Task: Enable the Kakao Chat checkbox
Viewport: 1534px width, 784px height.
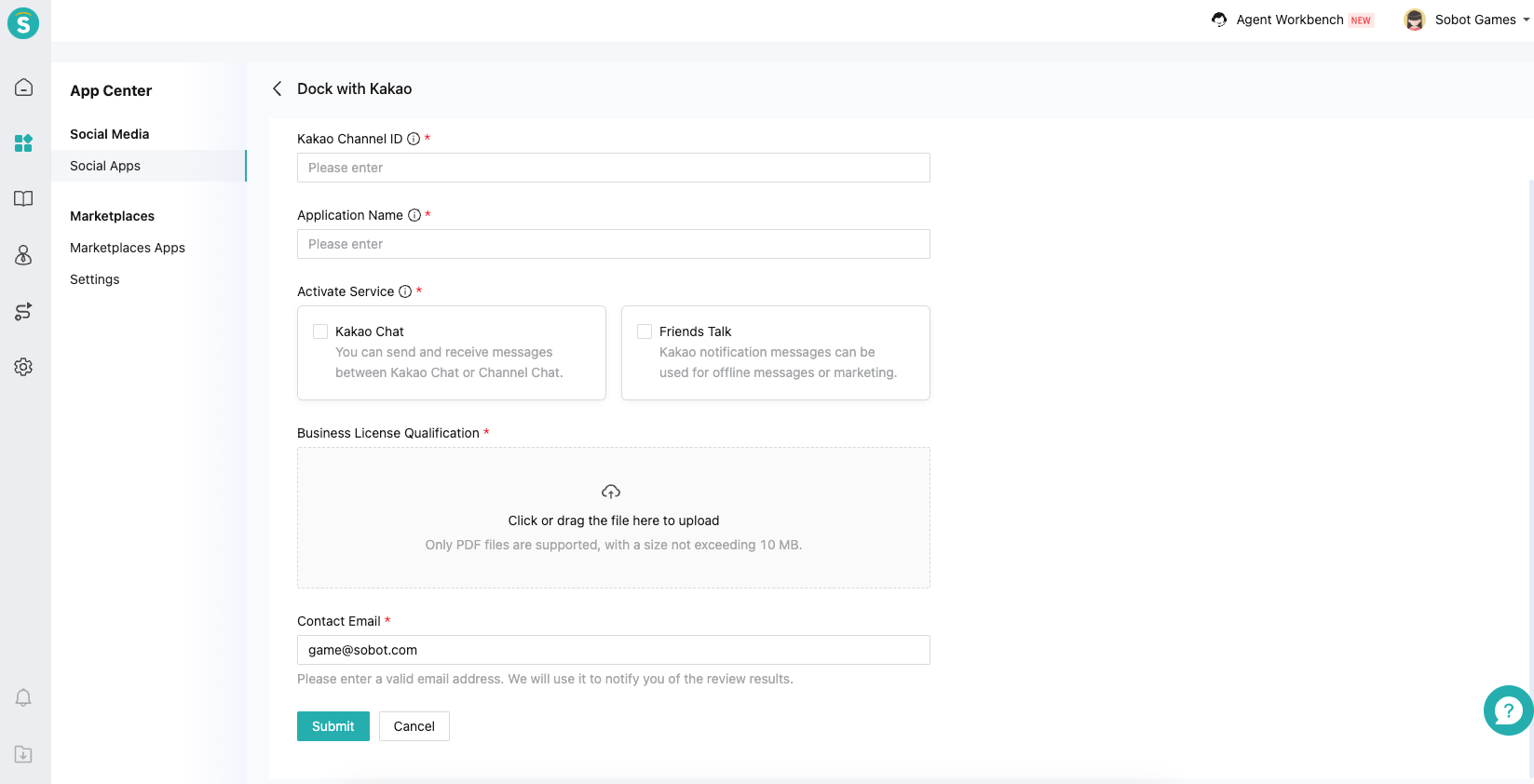Action: tap(320, 331)
